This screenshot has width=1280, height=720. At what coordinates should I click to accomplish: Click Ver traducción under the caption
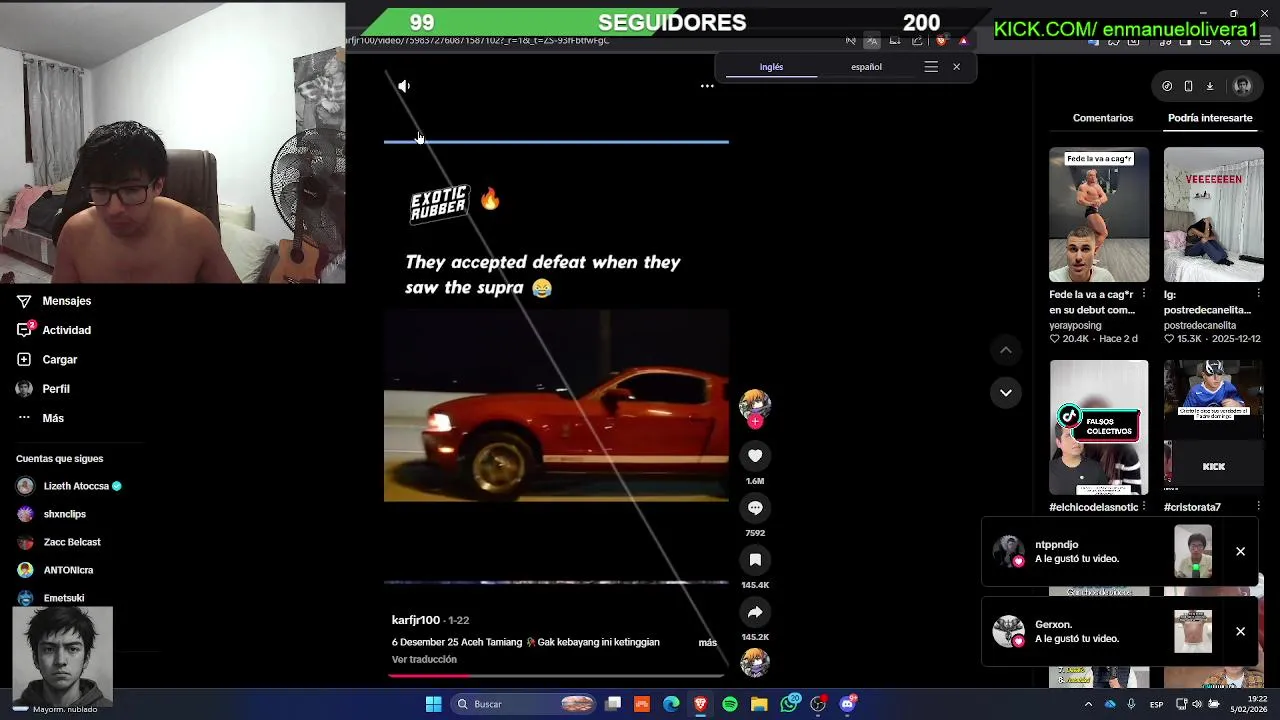click(424, 660)
